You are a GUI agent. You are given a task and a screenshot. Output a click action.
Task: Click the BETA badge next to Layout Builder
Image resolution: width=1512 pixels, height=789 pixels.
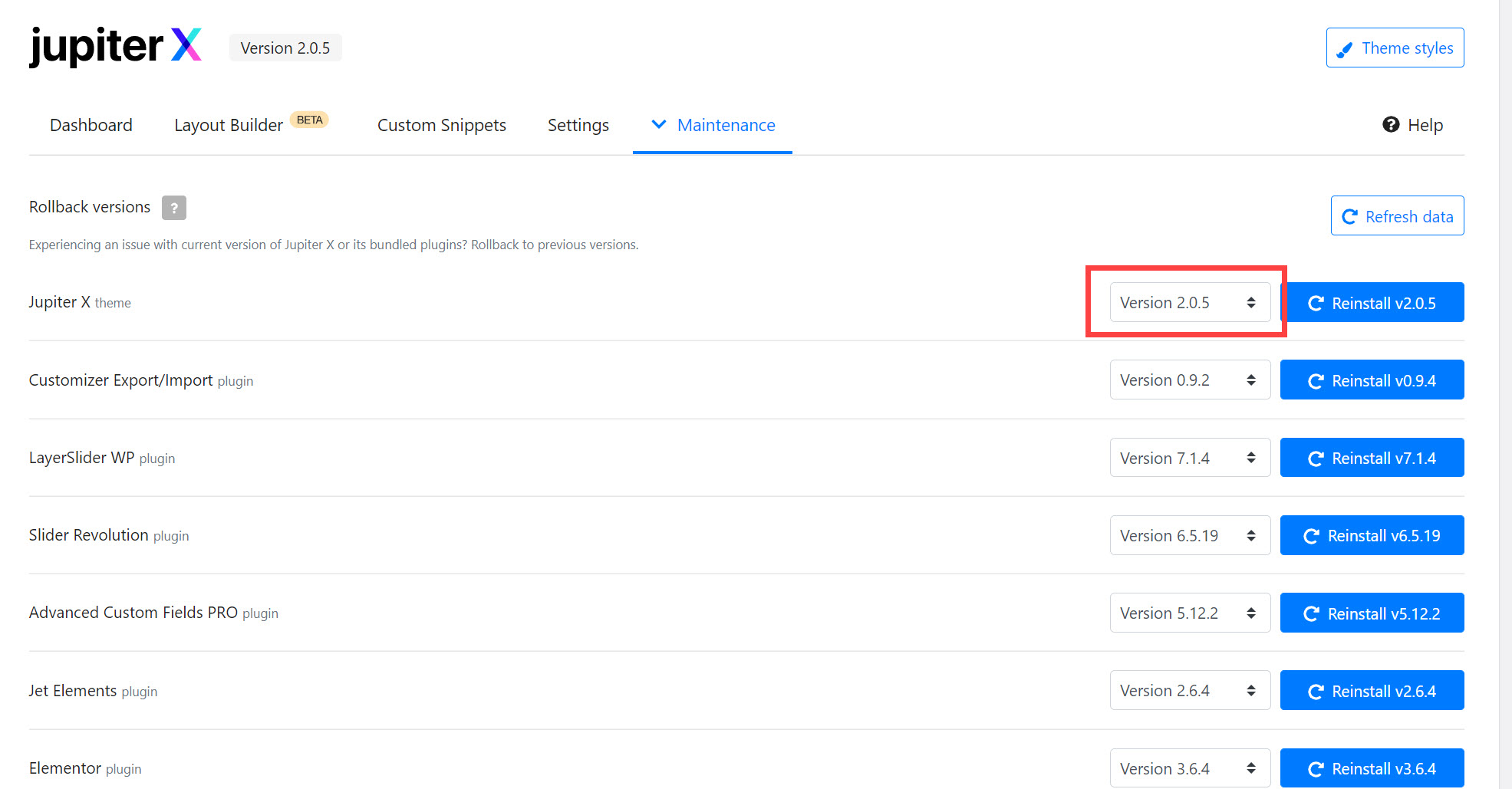309,120
